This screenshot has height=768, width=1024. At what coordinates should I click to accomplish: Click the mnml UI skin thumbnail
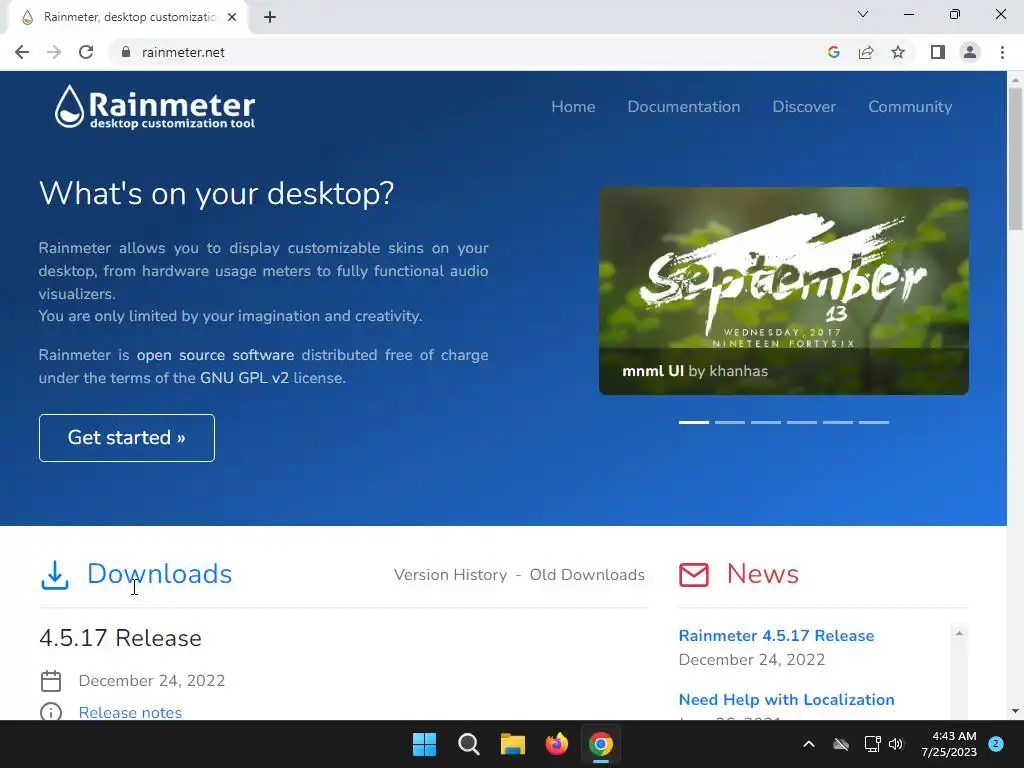pyautogui.click(x=784, y=291)
